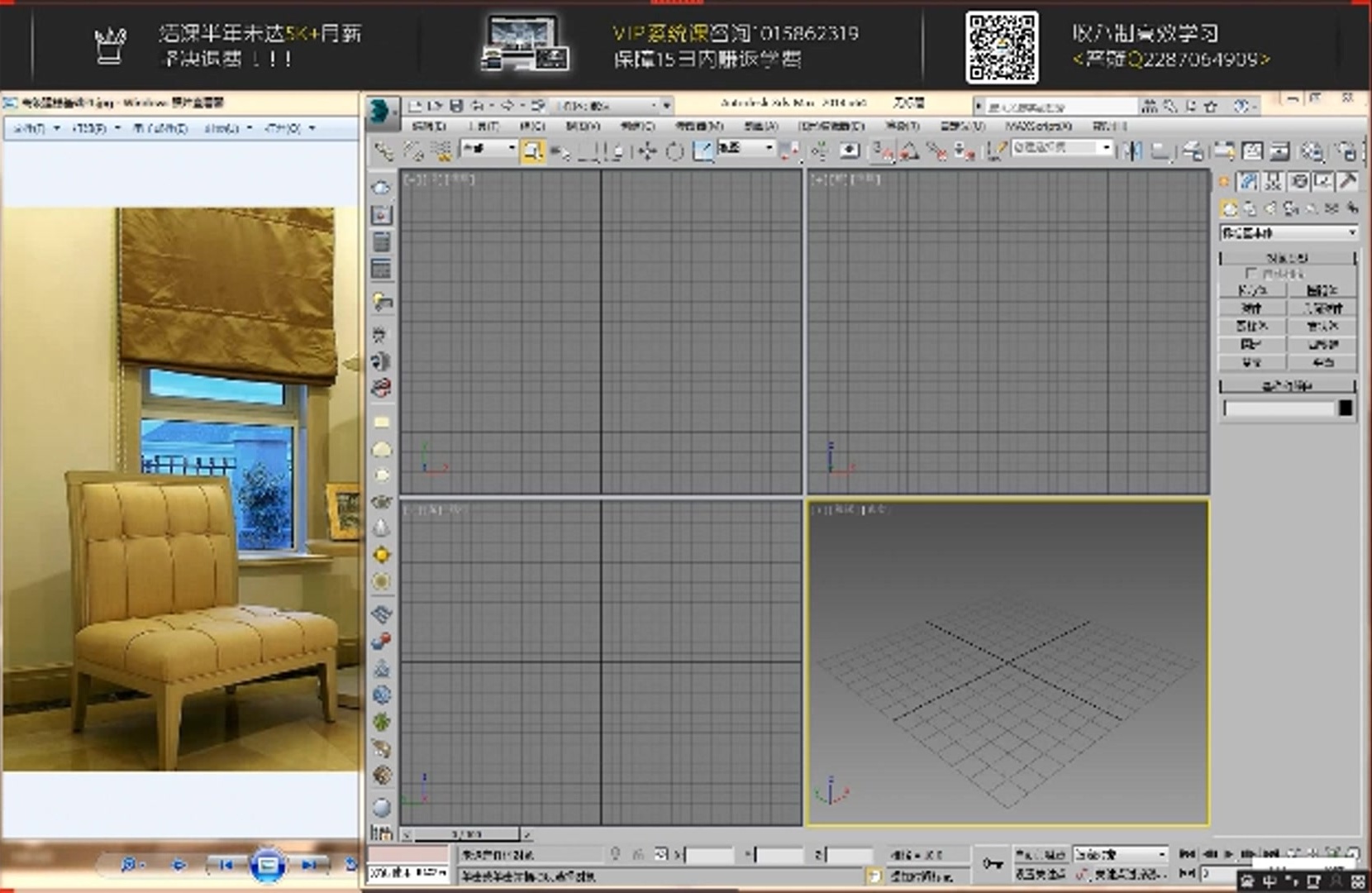This screenshot has width=1372, height=893.
Task: Toggle Percent Snap
Action: tap(936, 150)
